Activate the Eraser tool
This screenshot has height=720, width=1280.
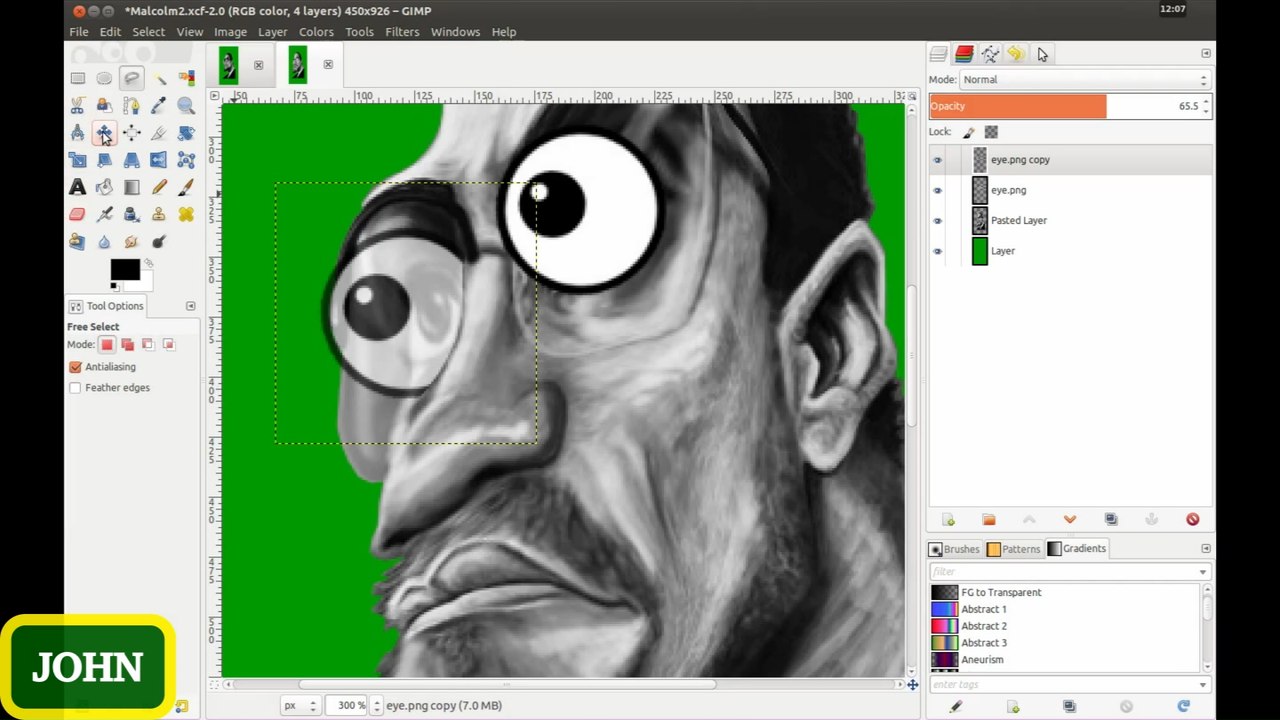tap(77, 214)
